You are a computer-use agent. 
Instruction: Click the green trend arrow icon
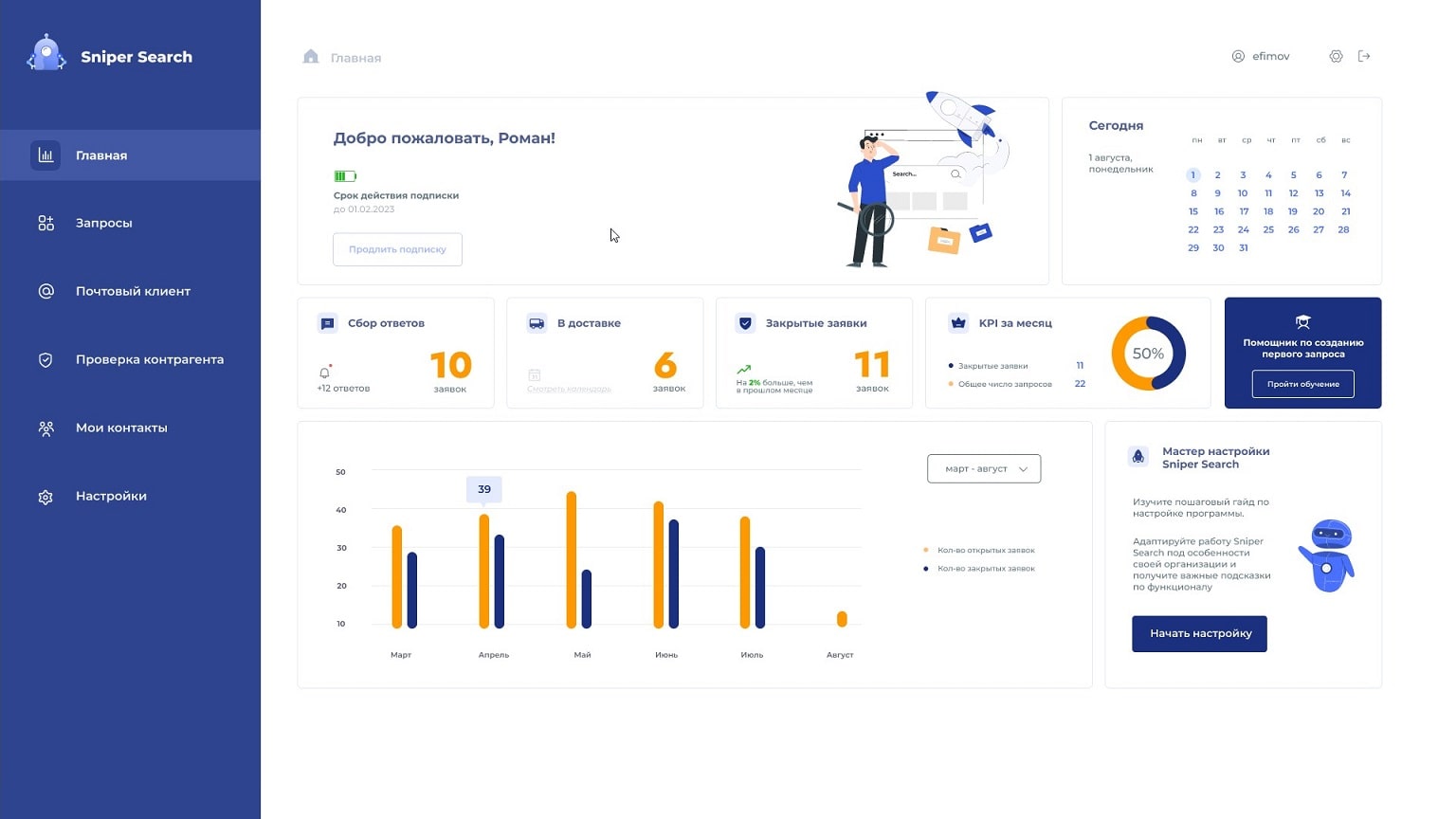[744, 370]
